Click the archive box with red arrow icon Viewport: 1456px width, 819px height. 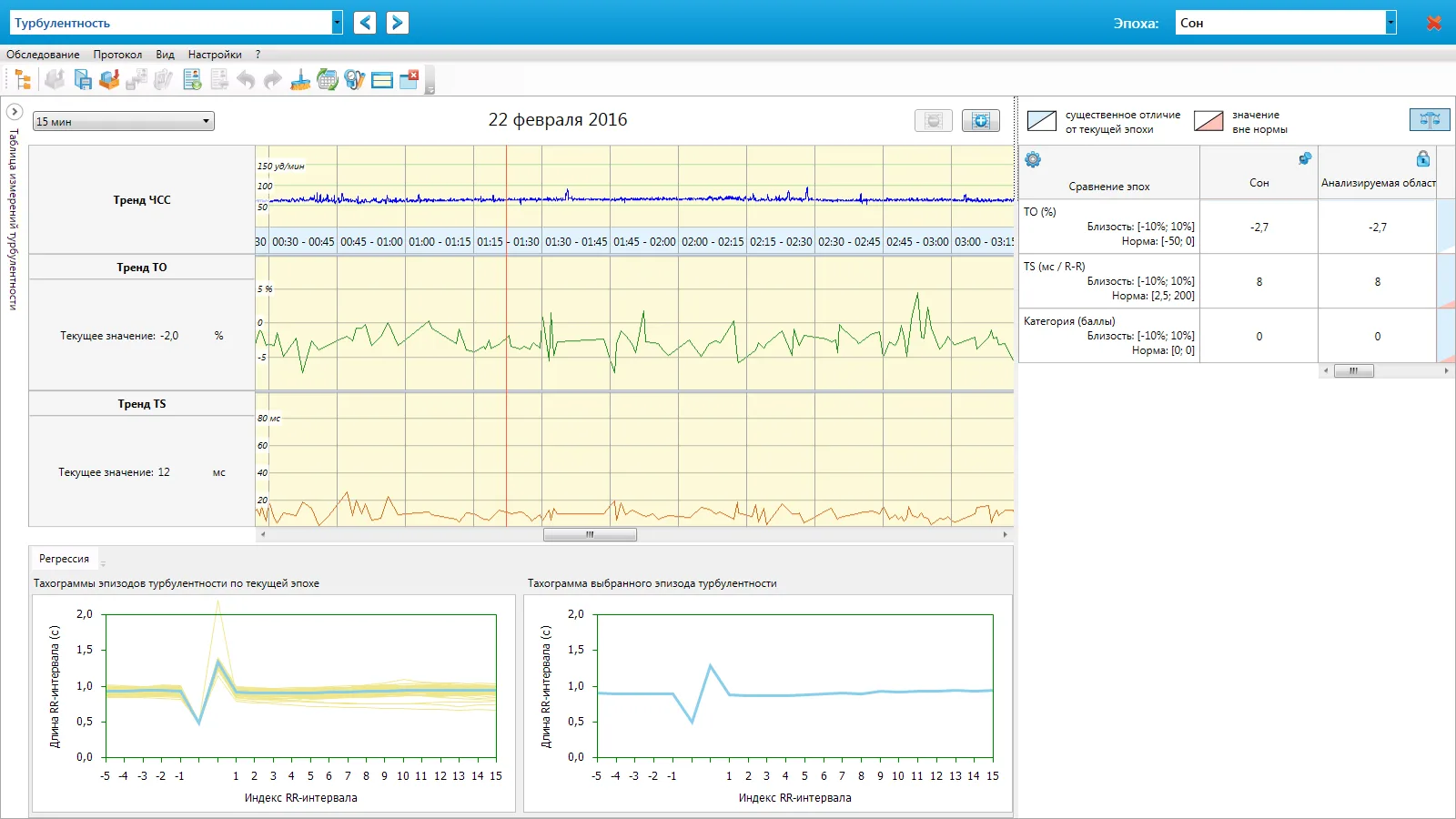click(109, 80)
